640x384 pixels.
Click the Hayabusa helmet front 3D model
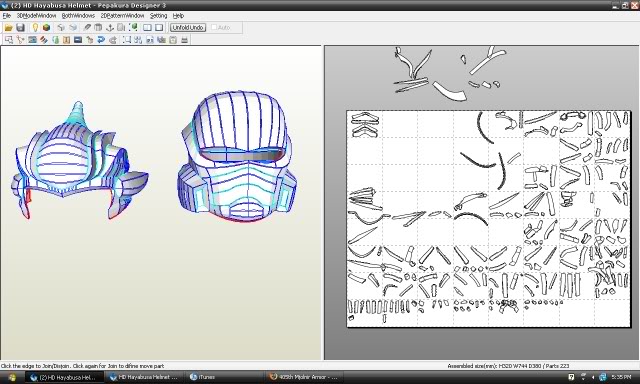(x=237, y=157)
